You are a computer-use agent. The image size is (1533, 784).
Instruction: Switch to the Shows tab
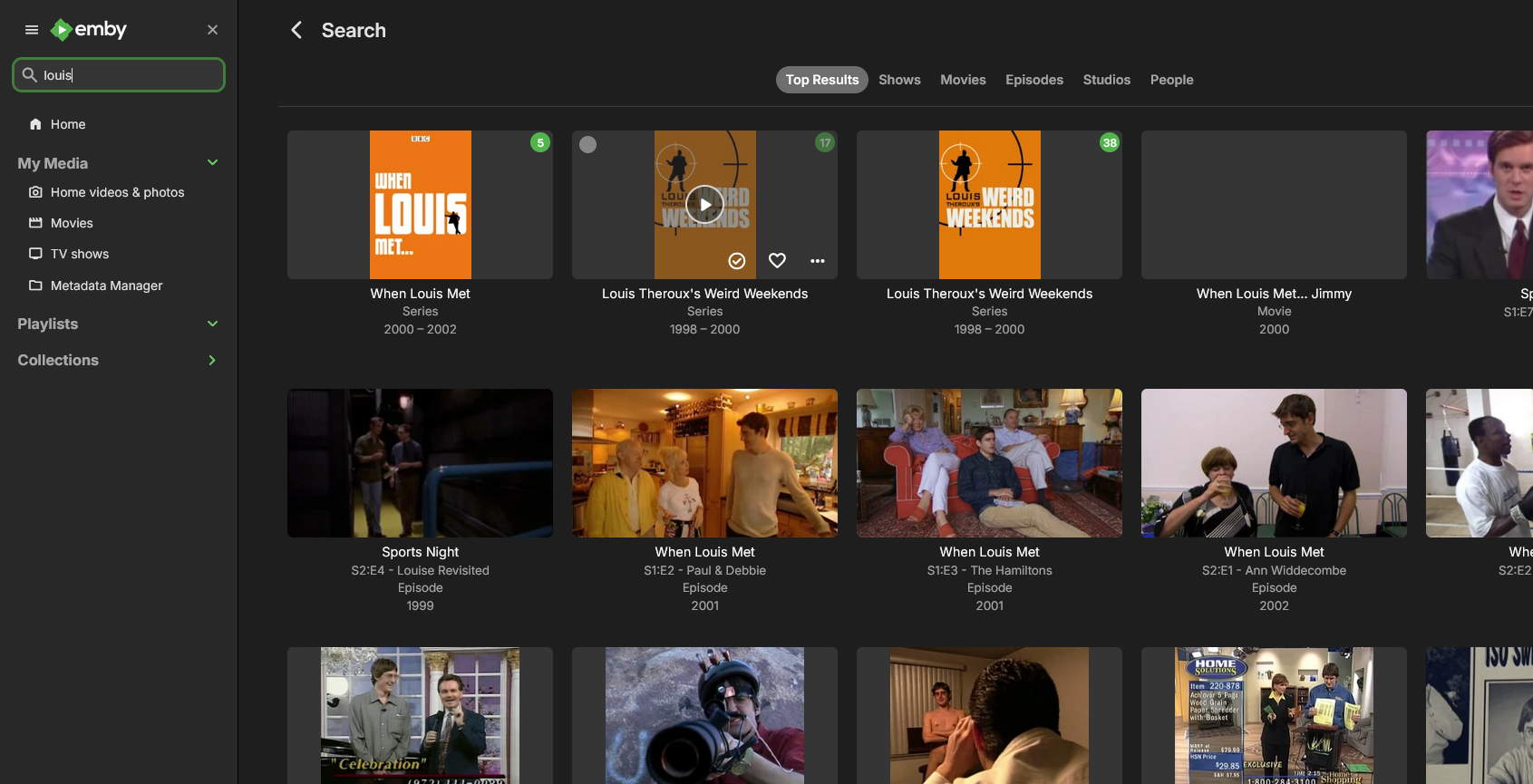click(899, 80)
